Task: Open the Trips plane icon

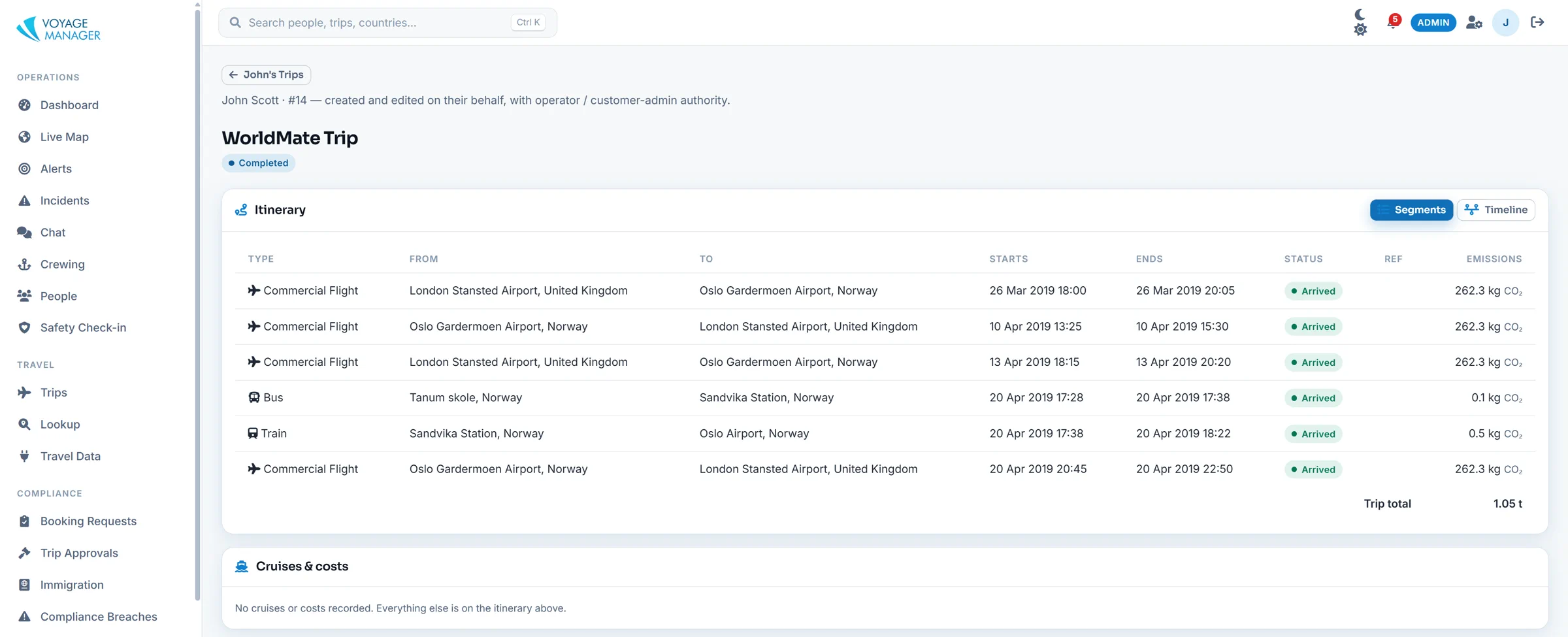Action: pos(24,393)
